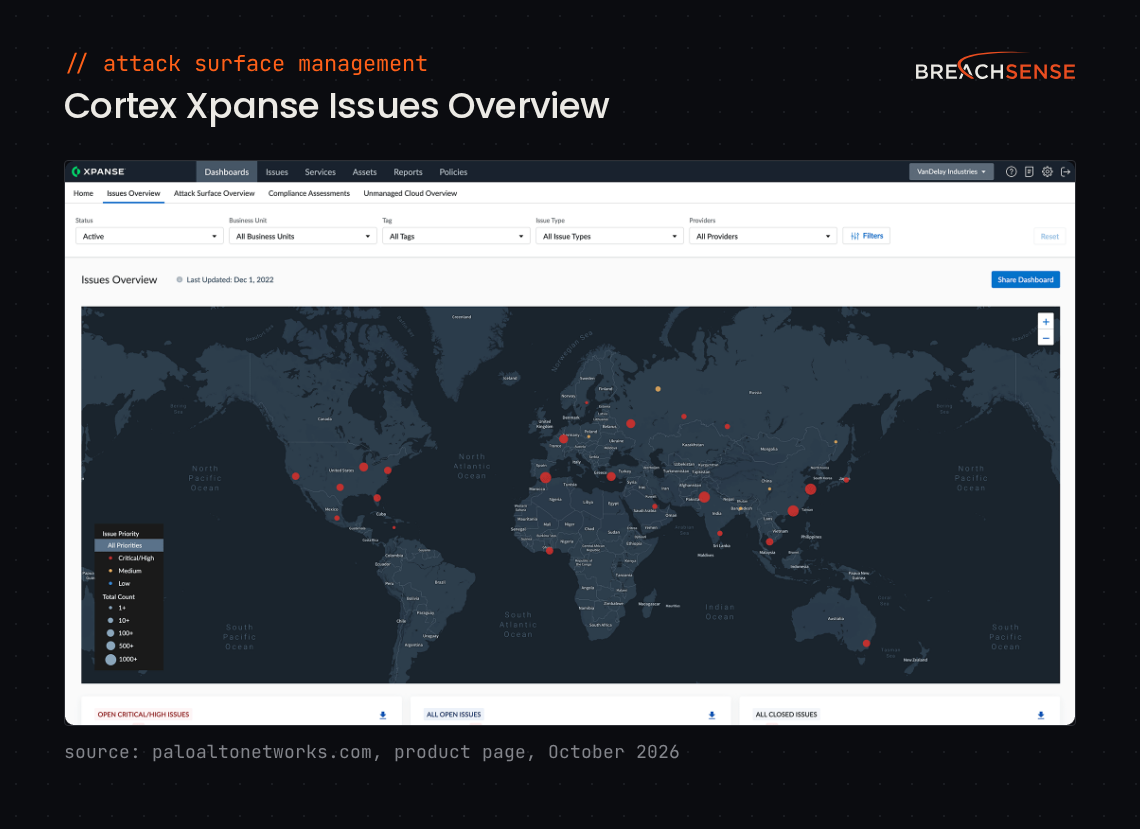This screenshot has height=829, width=1140.
Task: Open the settings gear icon
Action: point(1047,172)
